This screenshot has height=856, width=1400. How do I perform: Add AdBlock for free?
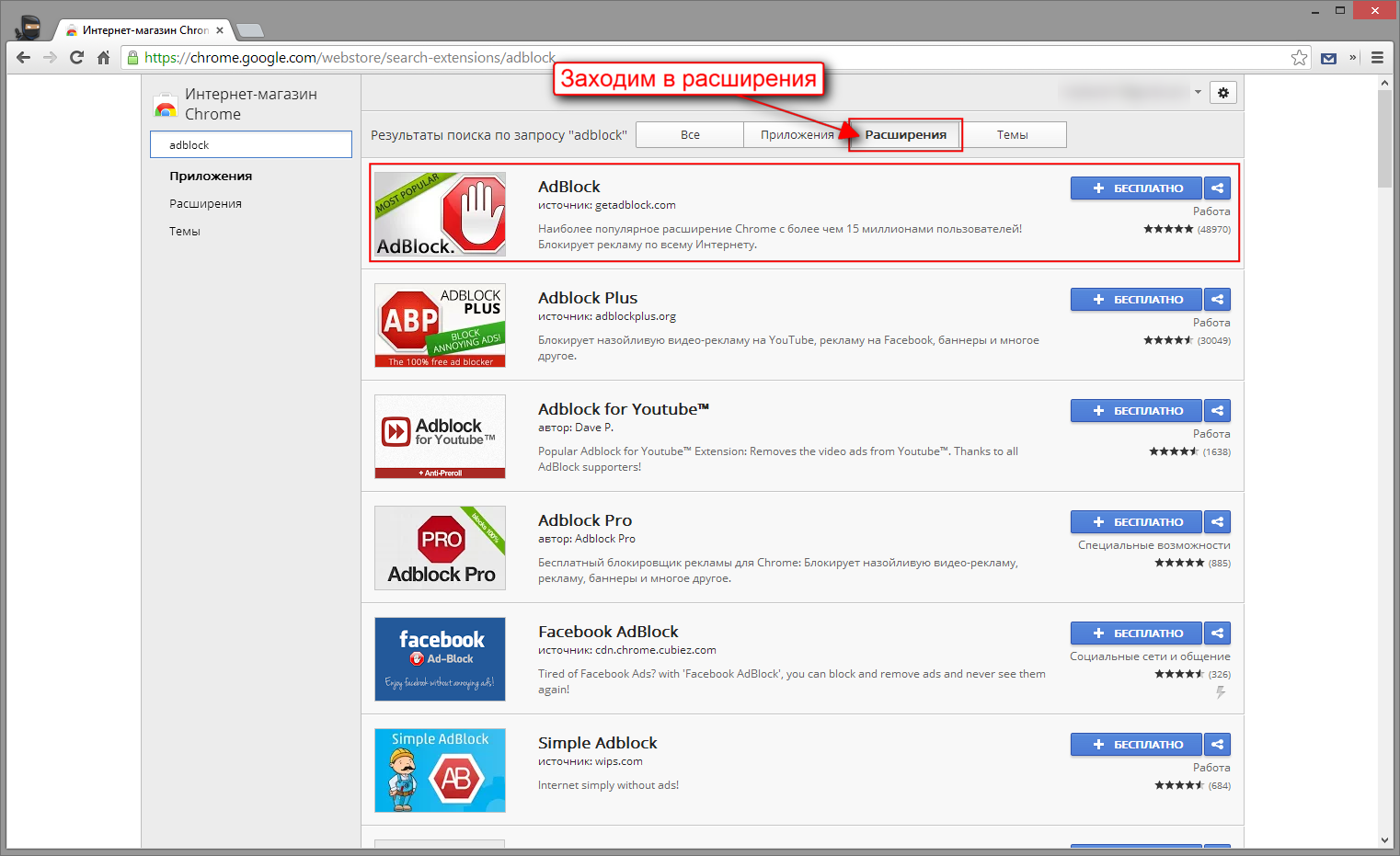(1136, 188)
